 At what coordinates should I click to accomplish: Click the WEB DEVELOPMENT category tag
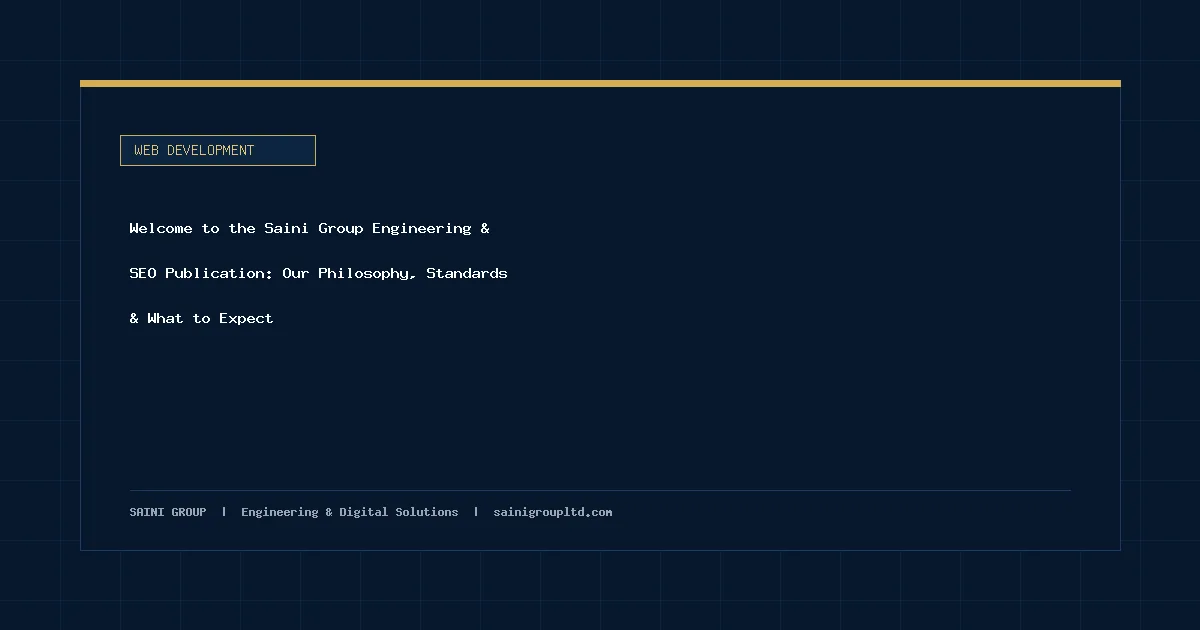click(218, 150)
